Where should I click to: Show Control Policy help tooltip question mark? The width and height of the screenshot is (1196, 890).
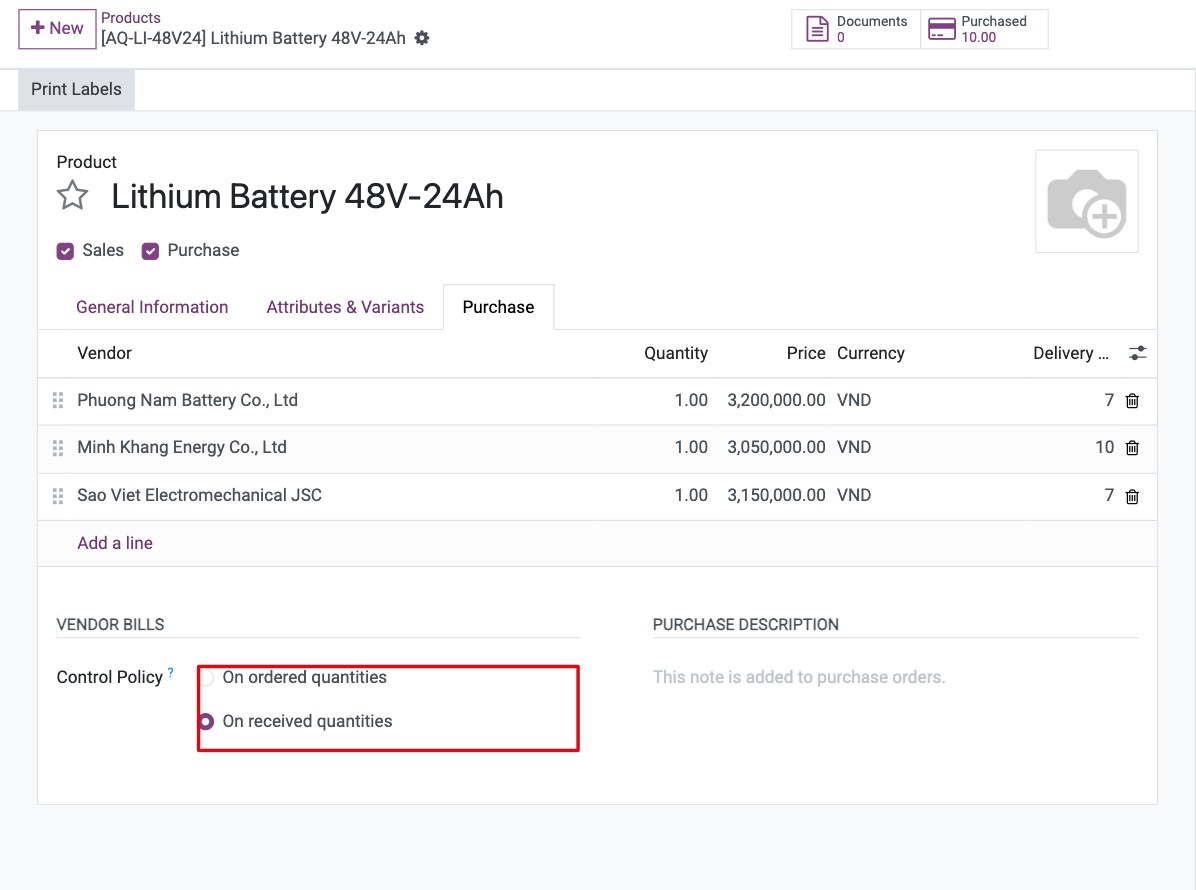point(171,672)
